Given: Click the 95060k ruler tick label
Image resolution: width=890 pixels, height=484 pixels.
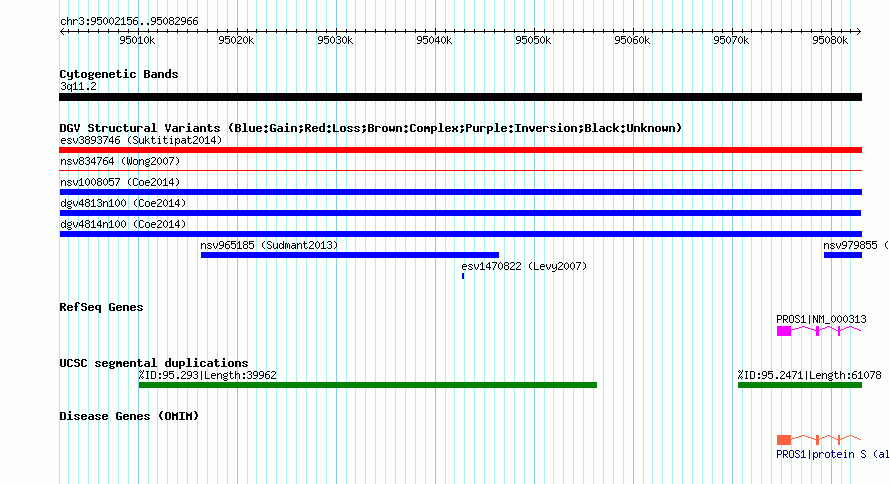Looking at the screenshot, I should pyautogui.click(x=632, y=40).
